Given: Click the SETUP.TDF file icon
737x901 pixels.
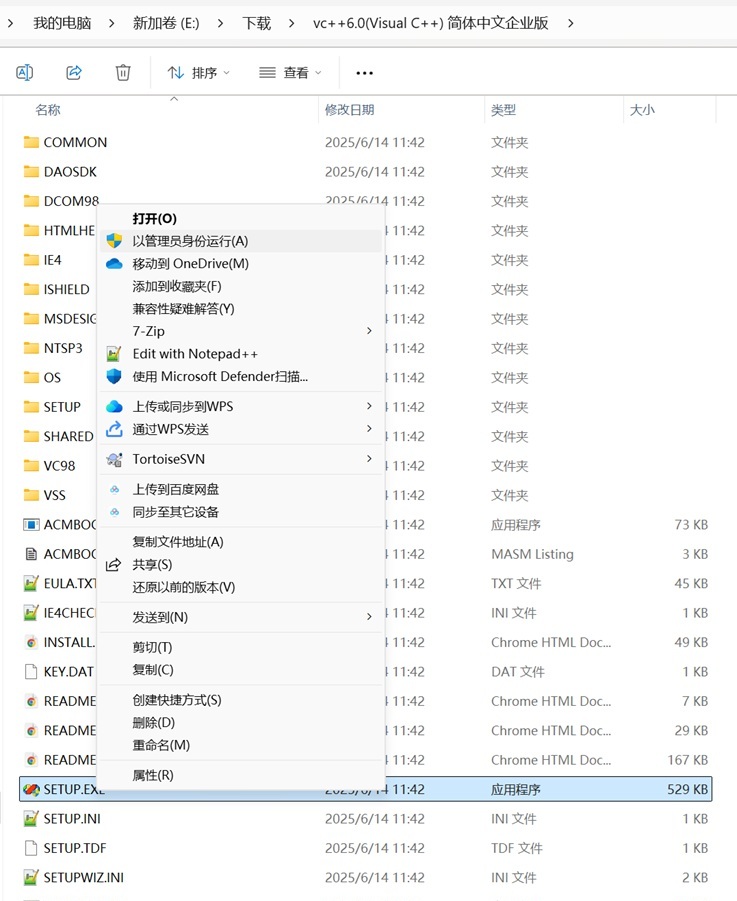Looking at the screenshot, I should (x=31, y=848).
